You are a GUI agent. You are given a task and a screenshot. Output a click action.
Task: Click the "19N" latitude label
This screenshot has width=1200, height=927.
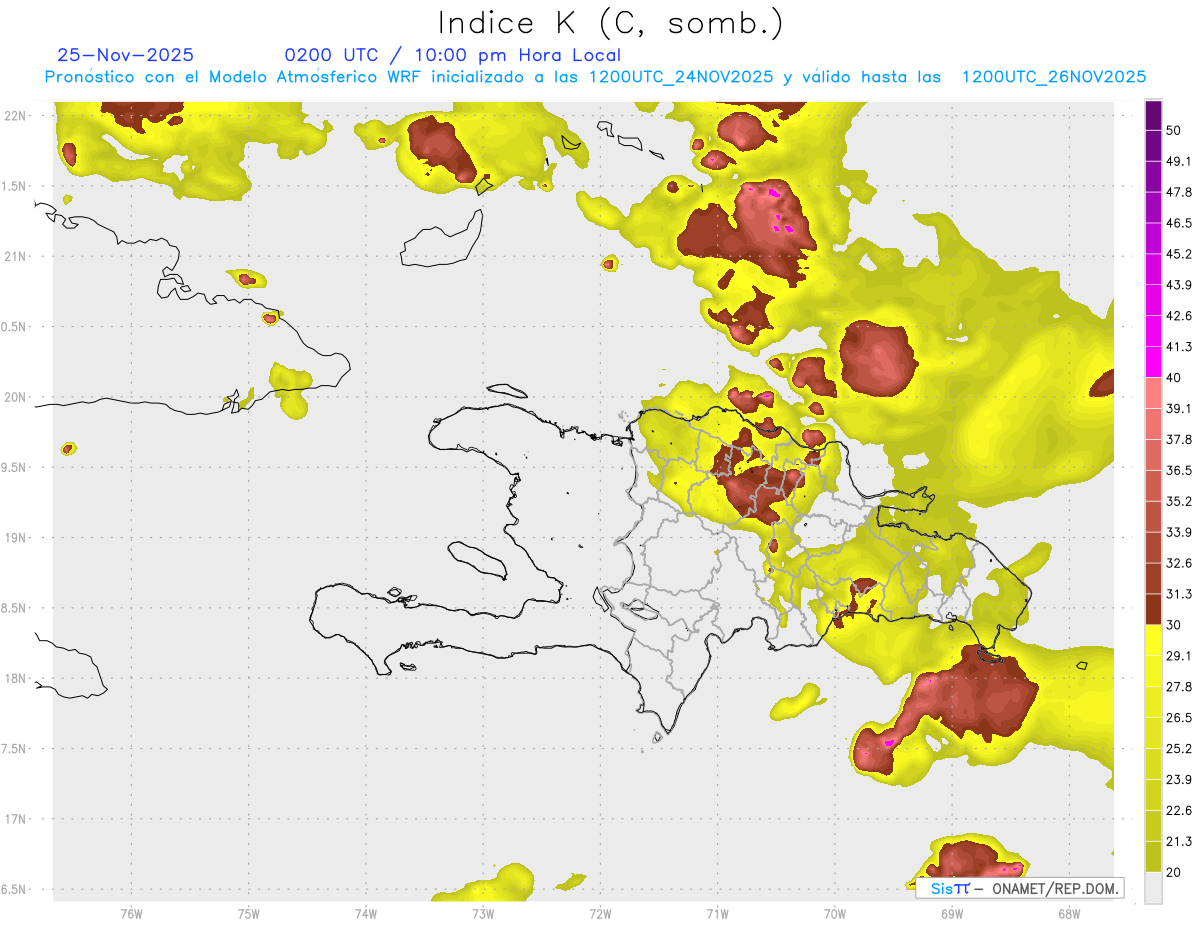pyautogui.click(x=14, y=538)
